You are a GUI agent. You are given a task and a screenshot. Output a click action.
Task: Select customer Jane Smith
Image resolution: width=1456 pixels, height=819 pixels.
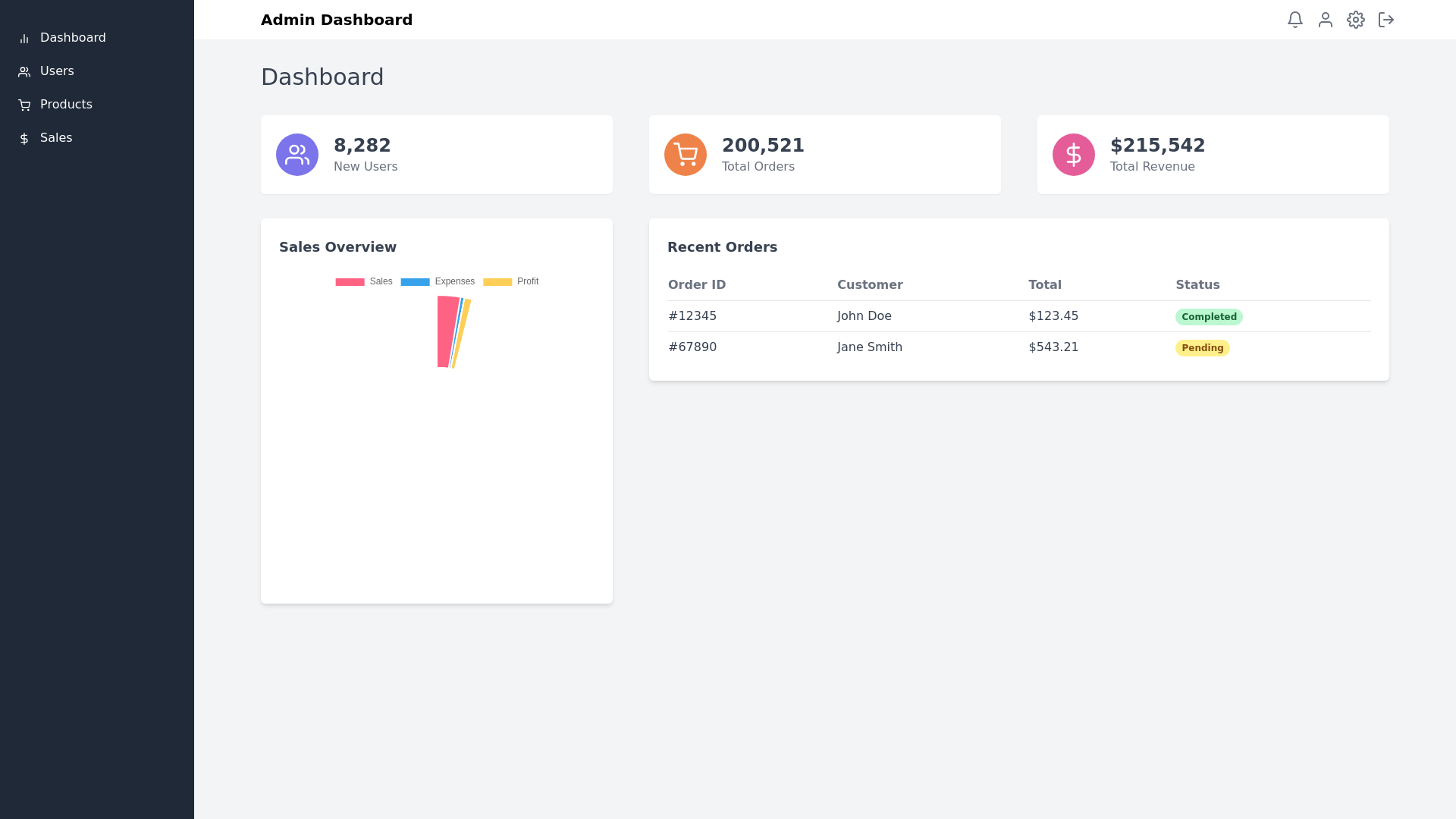pyautogui.click(x=870, y=347)
